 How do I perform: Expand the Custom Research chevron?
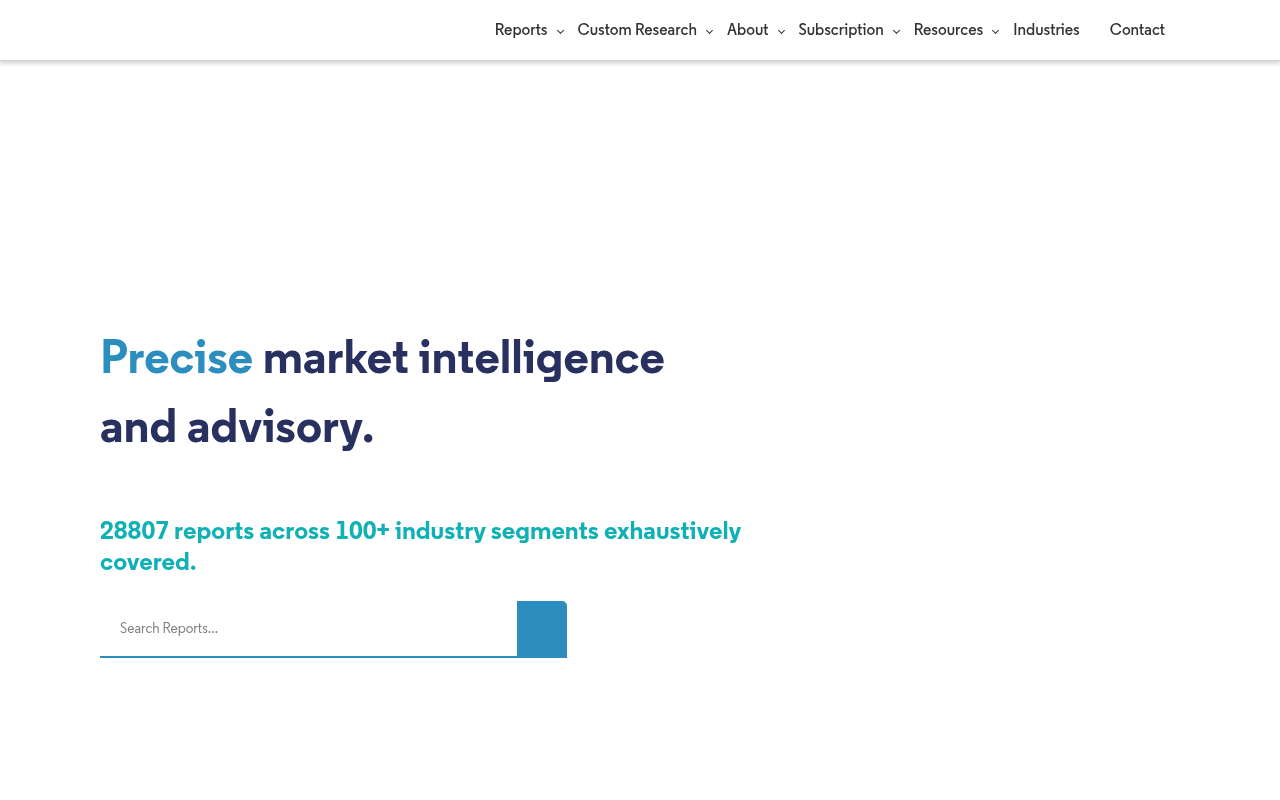(709, 32)
